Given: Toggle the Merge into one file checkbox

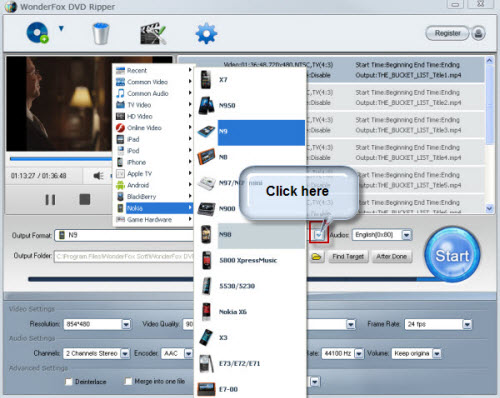Looking at the screenshot, I should tap(128, 381).
